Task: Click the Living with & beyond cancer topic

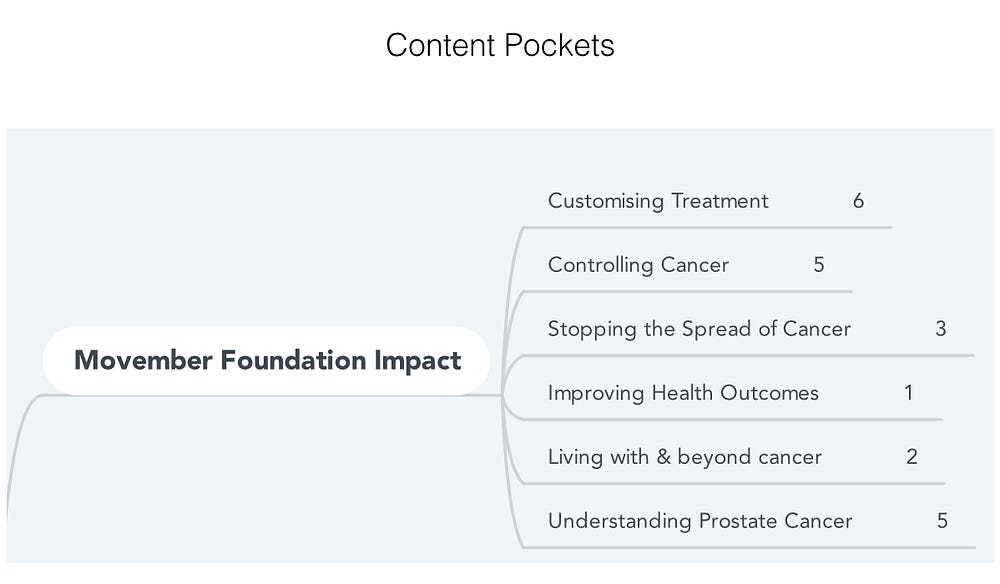Action: (x=684, y=457)
